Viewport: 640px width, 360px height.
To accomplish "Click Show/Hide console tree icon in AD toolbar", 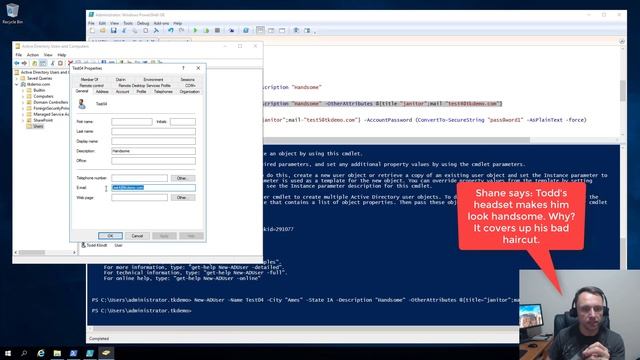I will (42, 63).
